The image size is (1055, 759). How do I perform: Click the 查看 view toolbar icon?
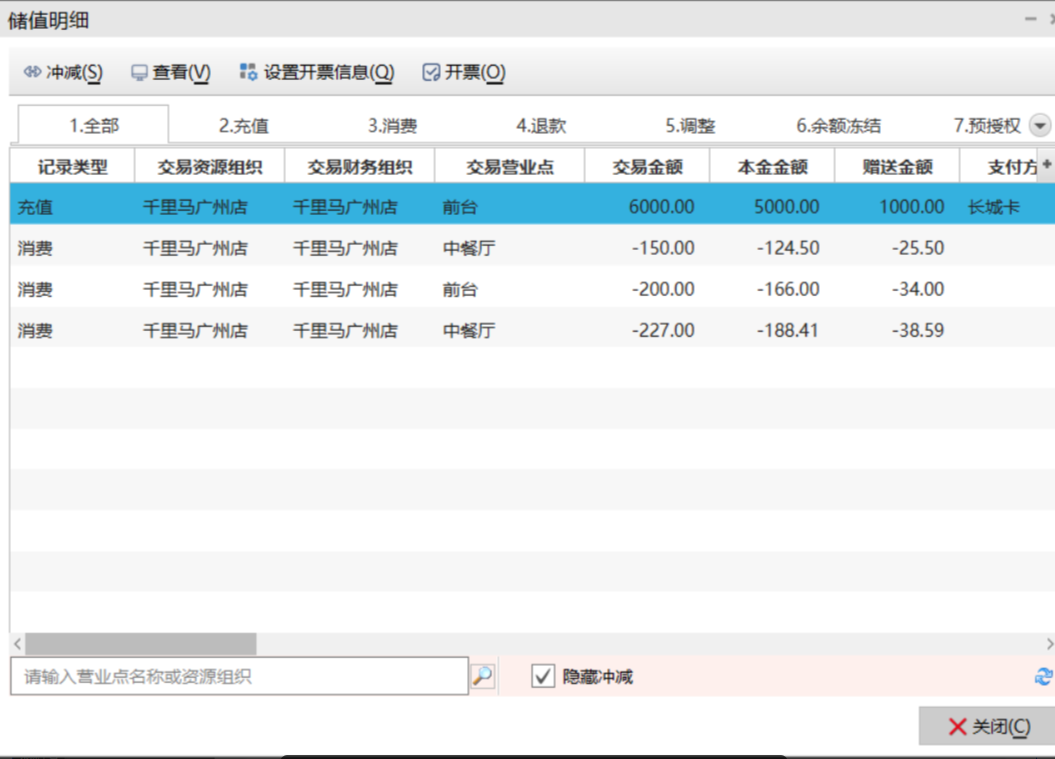coord(139,72)
